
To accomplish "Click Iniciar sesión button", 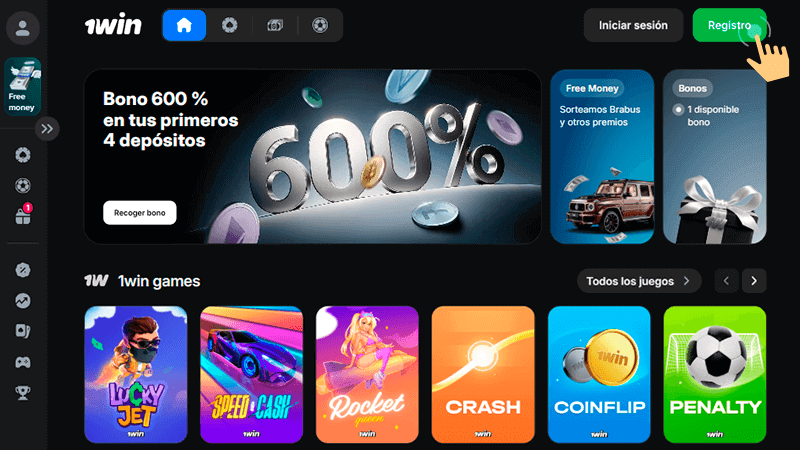I will (633, 25).
